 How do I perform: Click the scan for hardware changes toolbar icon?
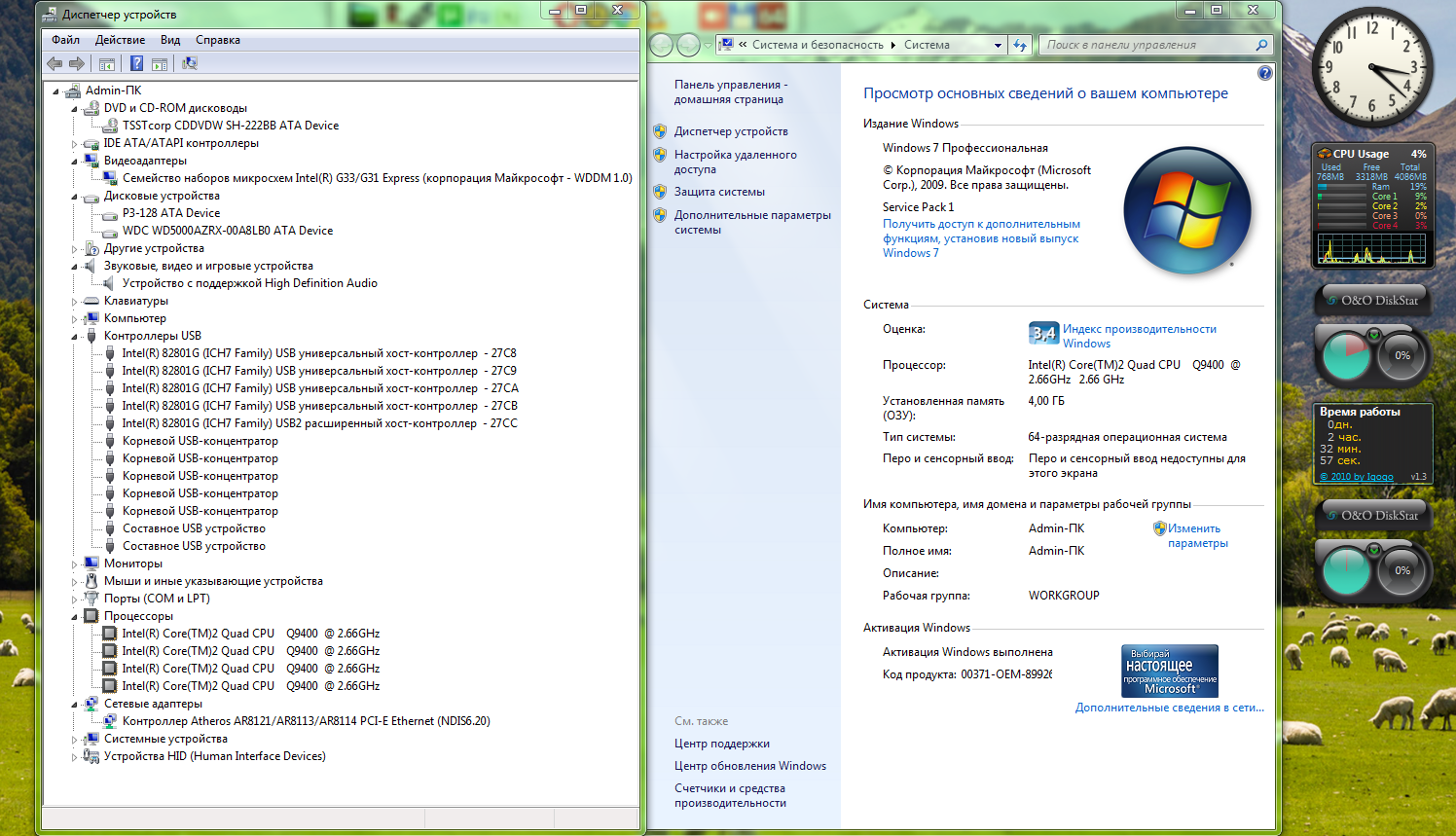pos(190,63)
